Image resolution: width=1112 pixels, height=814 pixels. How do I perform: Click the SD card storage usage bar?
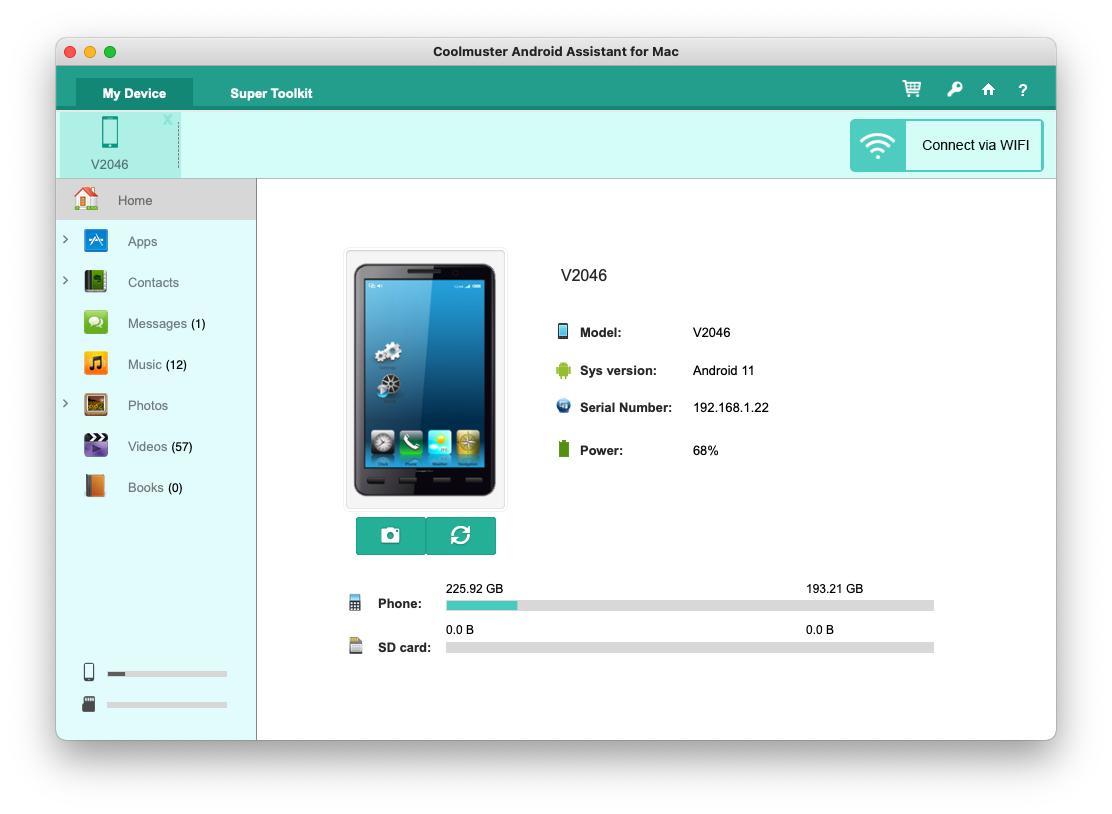[x=689, y=647]
